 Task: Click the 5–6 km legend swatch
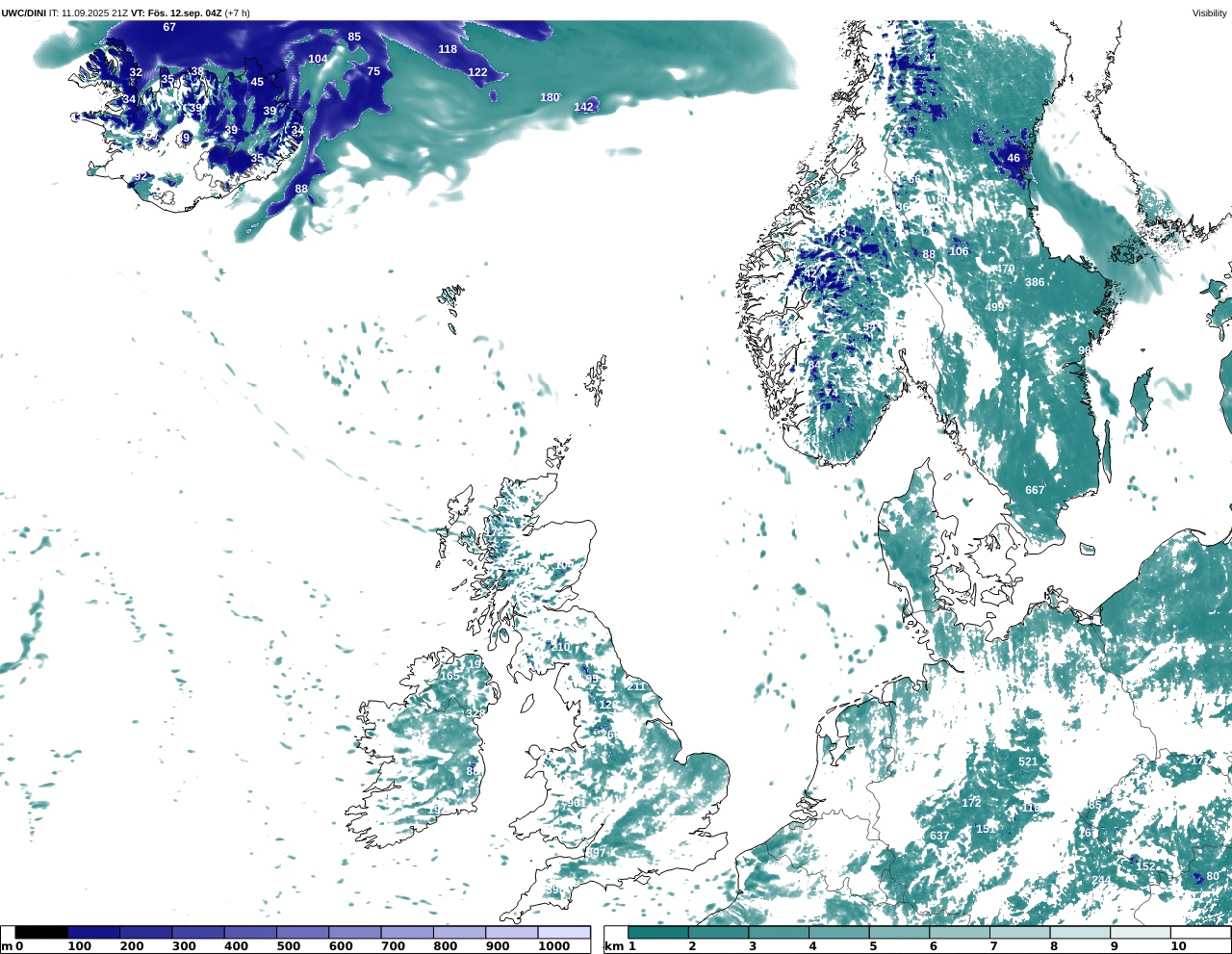pos(899,932)
